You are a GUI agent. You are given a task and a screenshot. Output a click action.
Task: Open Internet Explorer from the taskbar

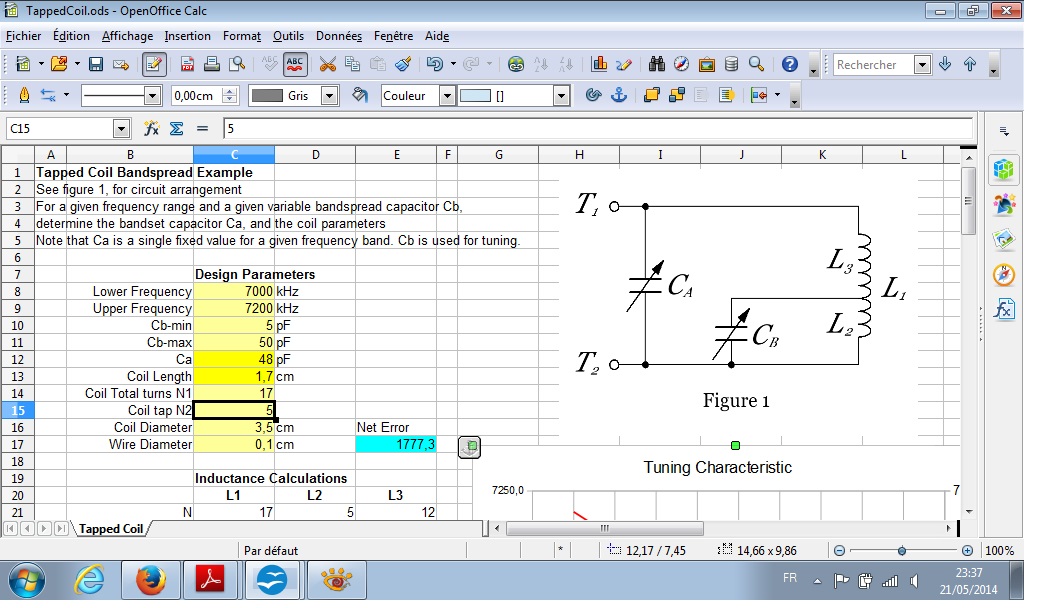click(90, 581)
